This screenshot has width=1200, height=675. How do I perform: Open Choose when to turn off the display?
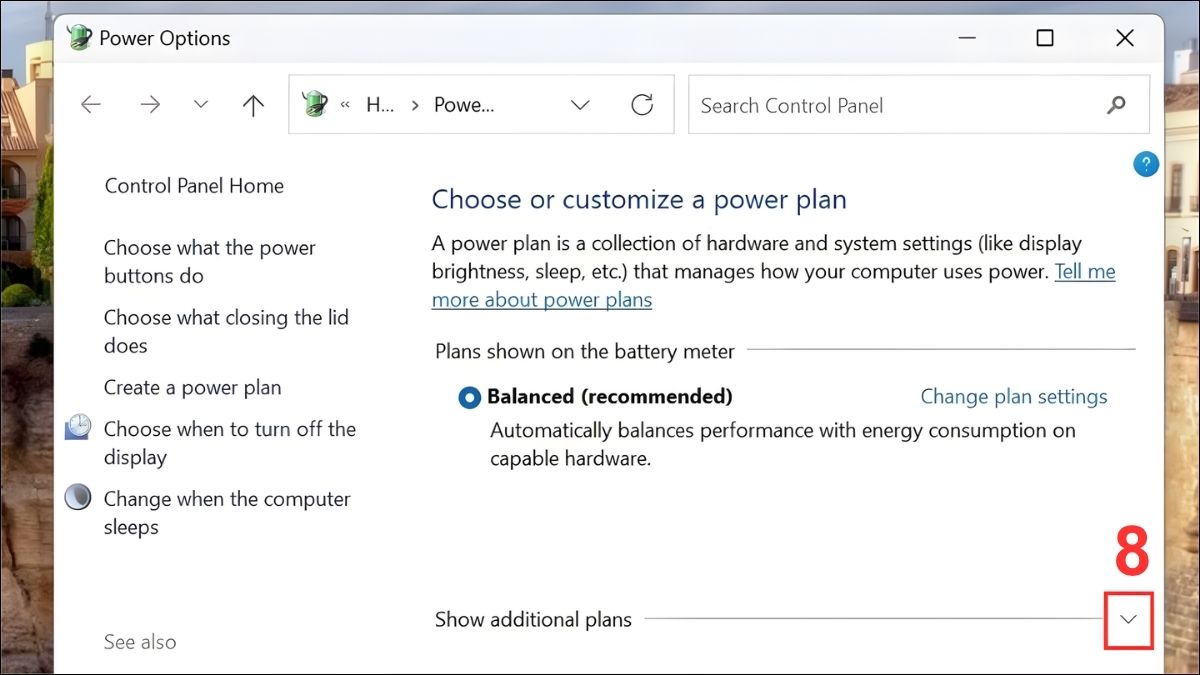[230, 443]
